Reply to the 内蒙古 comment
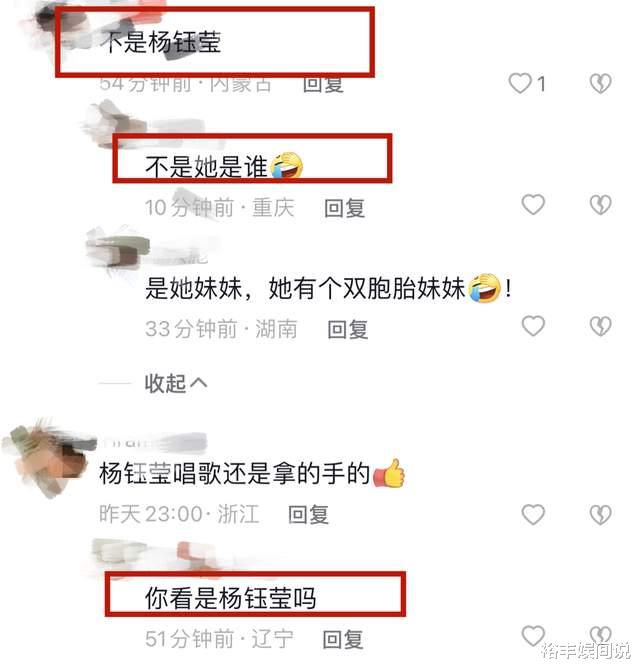Screen dimensions: 640x672 [323, 84]
